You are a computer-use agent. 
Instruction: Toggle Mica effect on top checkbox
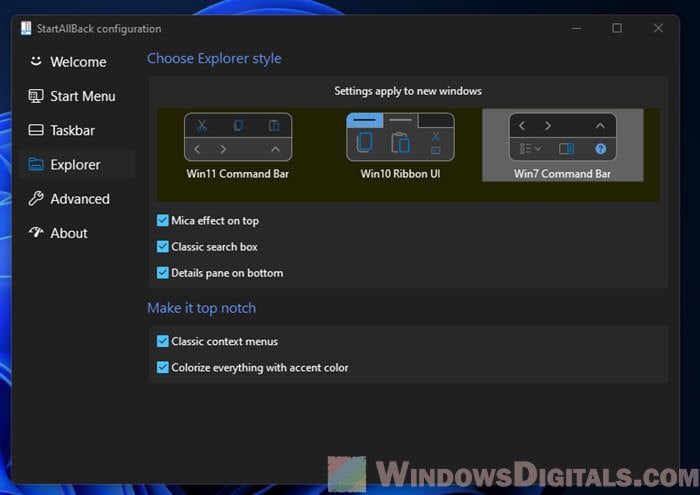click(162, 220)
